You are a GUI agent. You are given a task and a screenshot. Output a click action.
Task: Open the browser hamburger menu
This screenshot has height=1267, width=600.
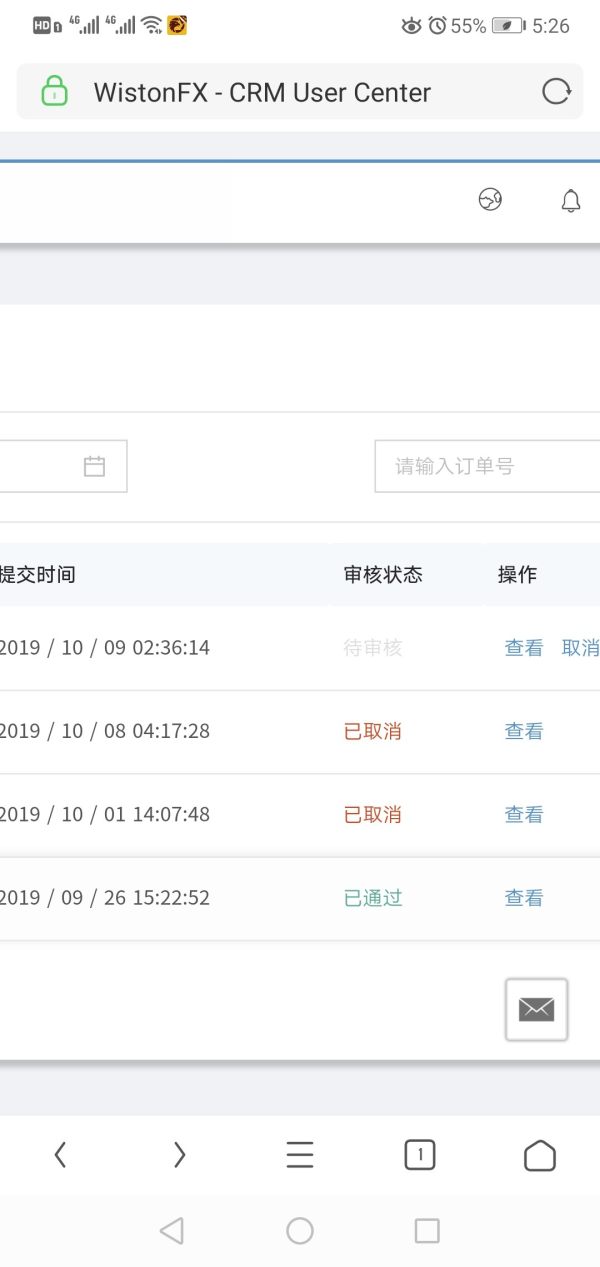300,1155
